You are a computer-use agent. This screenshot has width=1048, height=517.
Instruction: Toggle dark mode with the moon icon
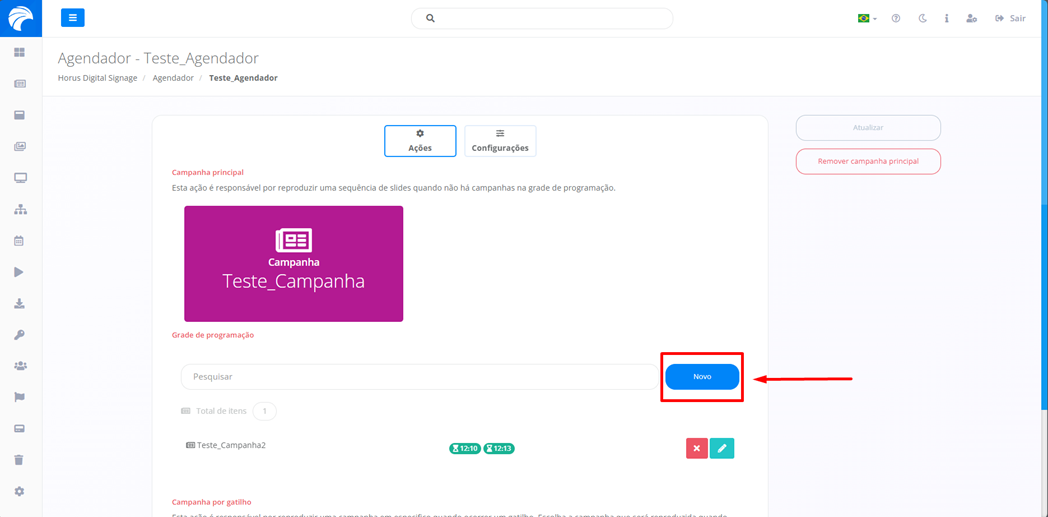pos(922,18)
